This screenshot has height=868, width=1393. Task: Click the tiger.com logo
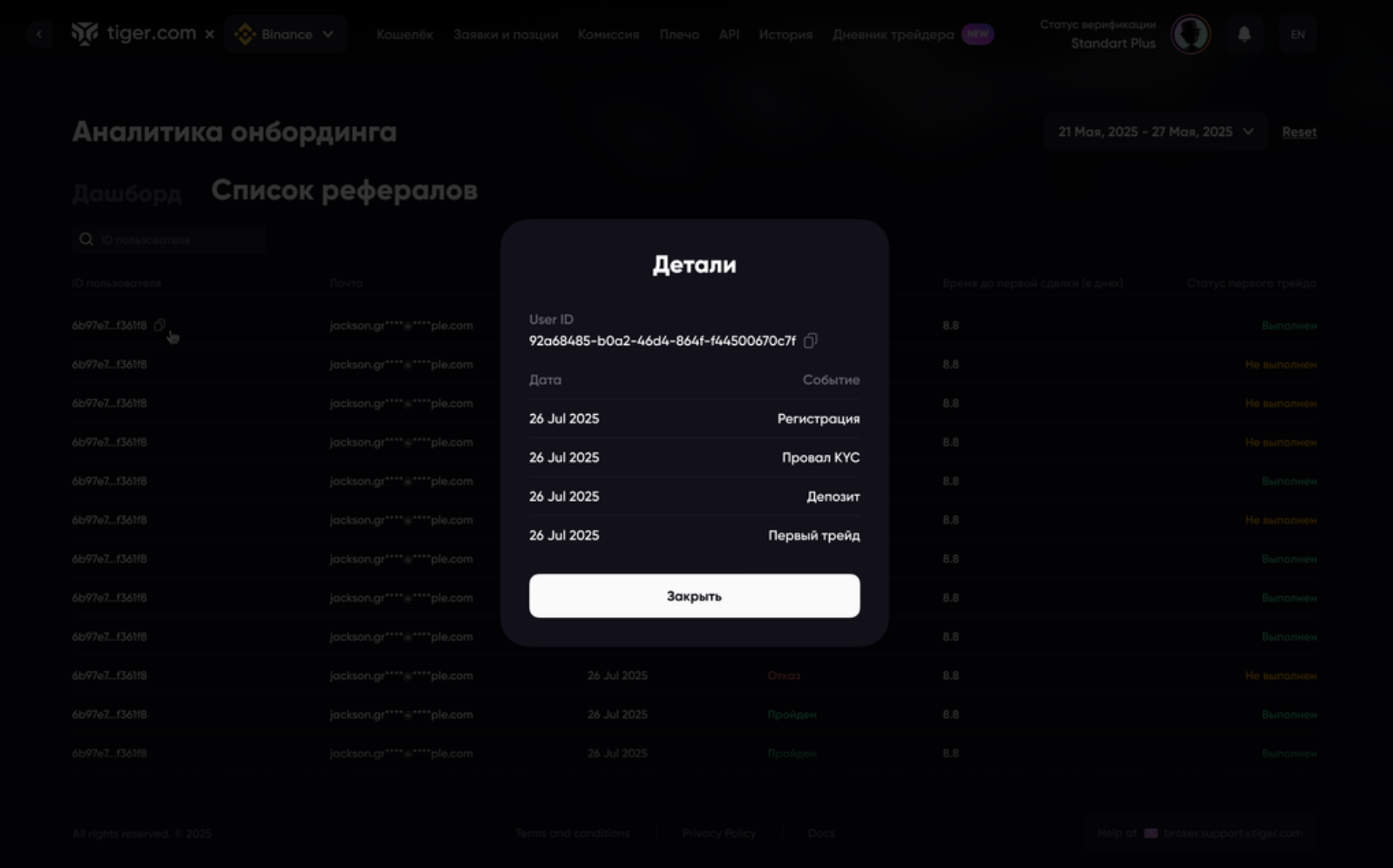(x=133, y=34)
